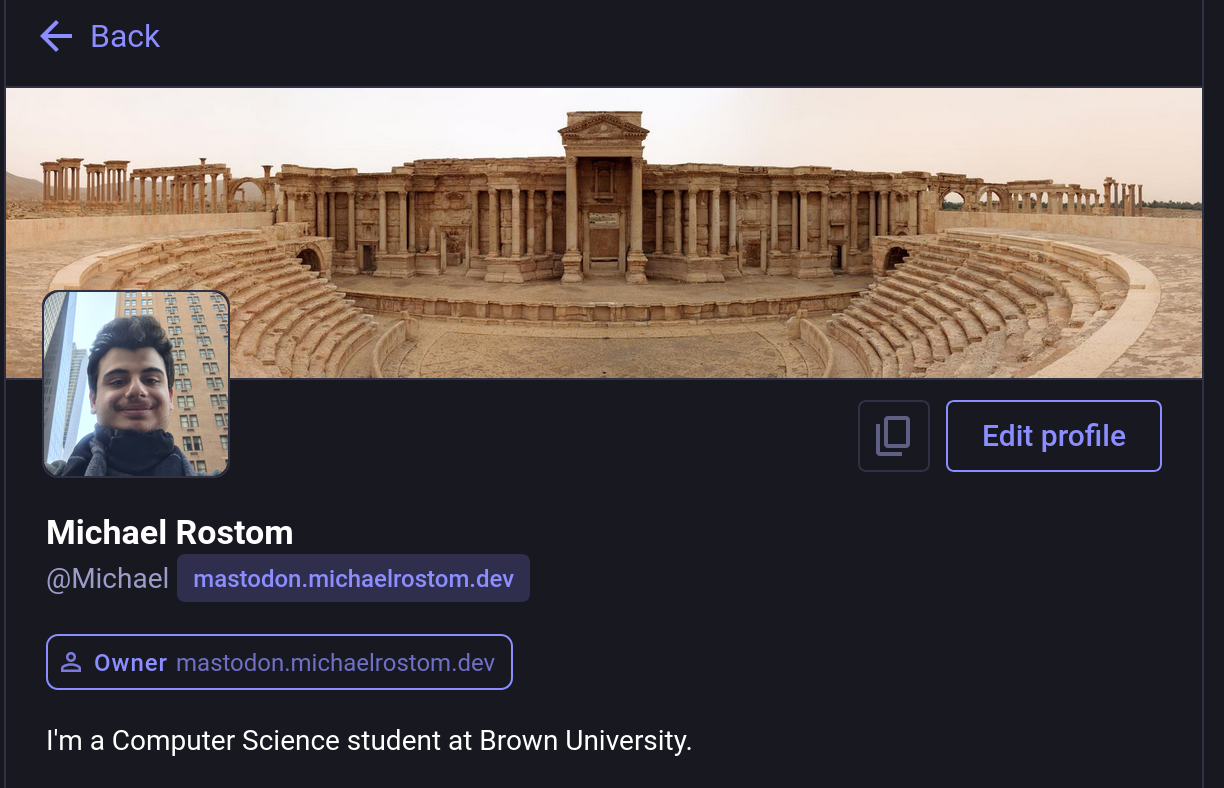Click the mastodon.michaelrostom.dev link in the Owner badge
This screenshot has width=1224, height=788.
pos(336,662)
